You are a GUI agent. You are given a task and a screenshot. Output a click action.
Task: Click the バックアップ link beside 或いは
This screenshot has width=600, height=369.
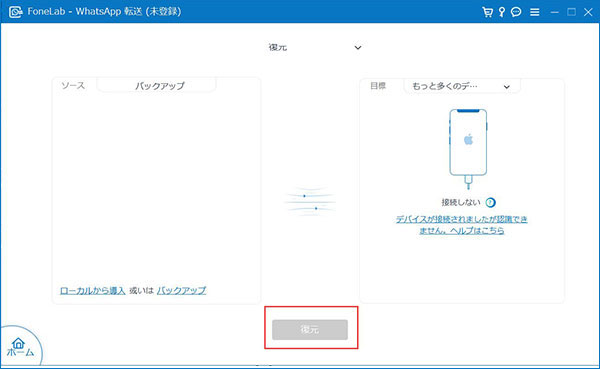click(x=181, y=291)
